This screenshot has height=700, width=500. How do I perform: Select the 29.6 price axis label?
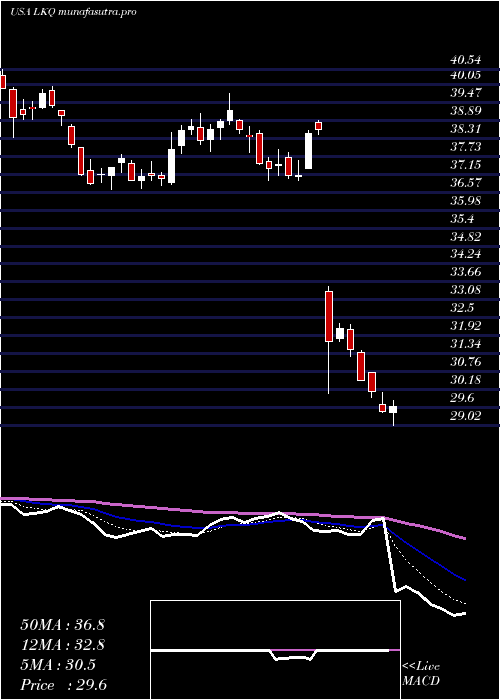pos(462,397)
